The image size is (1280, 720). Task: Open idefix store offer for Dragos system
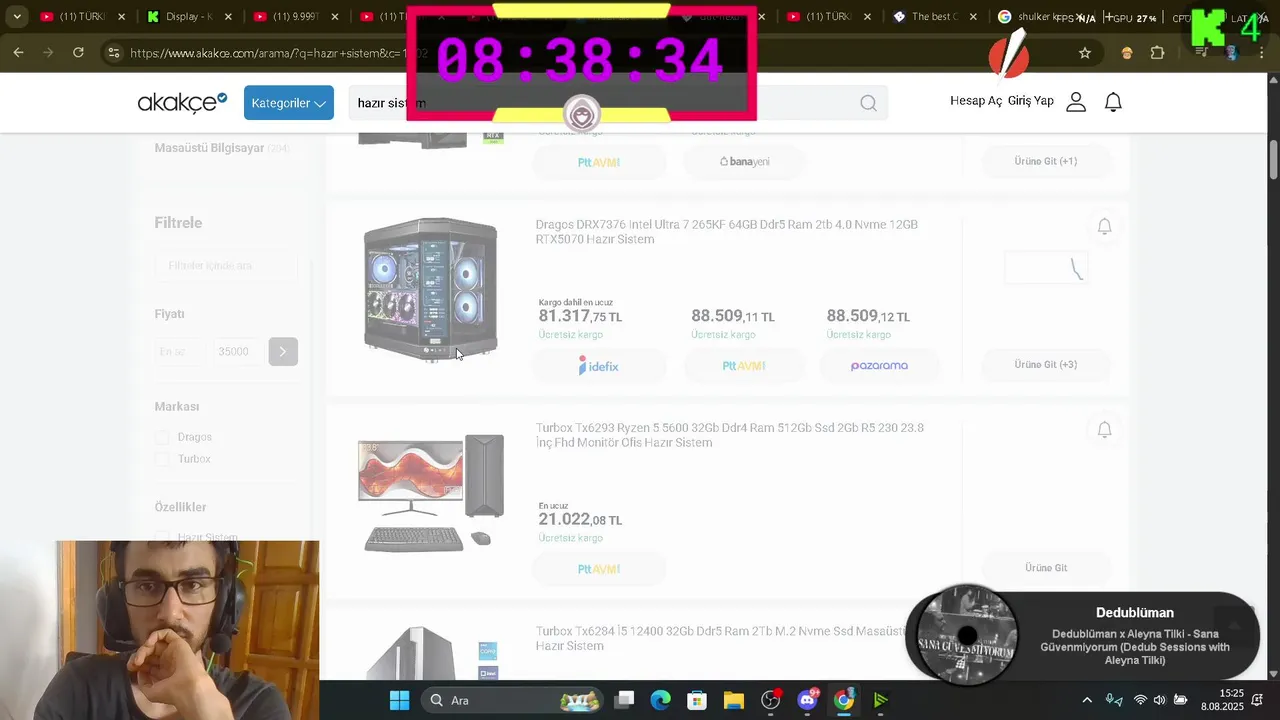[598, 366]
